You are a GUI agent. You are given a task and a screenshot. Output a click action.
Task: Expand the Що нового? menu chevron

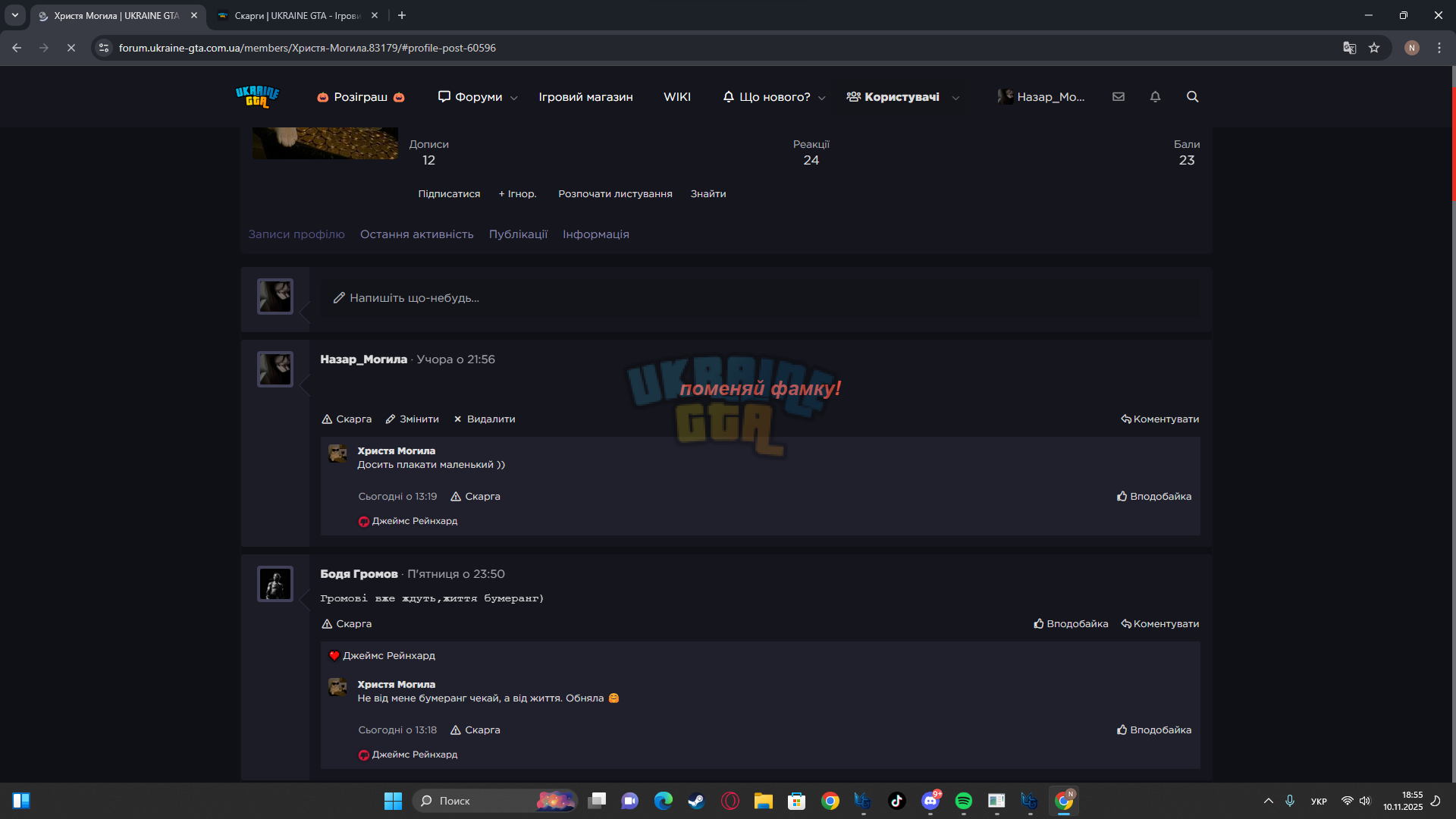coord(822,98)
